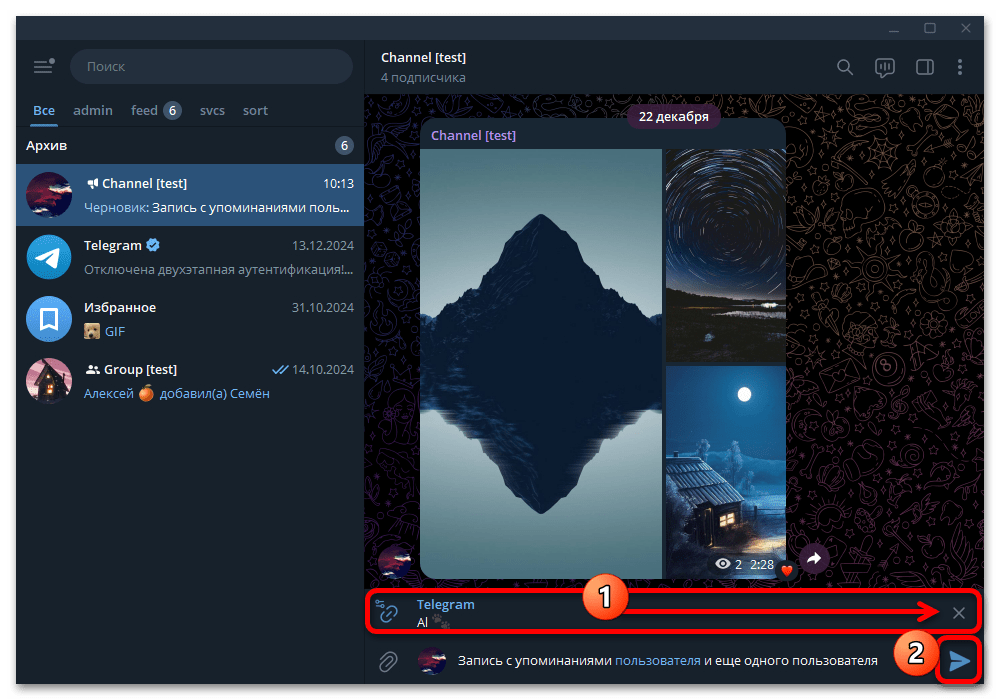The image size is (1000, 700).
Task: Click the Channel [test] chat avatar
Action: coord(49,195)
